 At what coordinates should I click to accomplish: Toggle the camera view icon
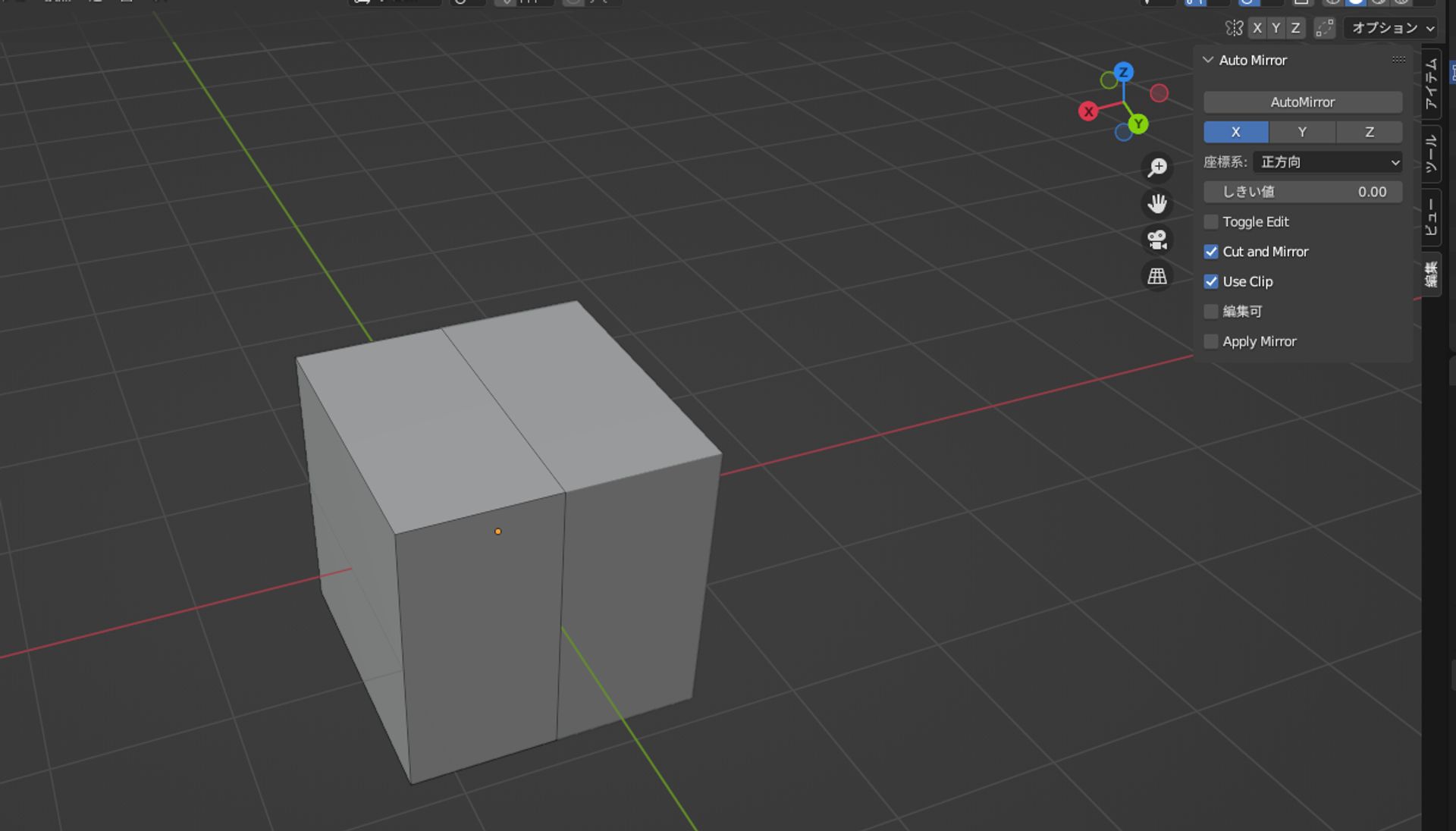click(x=1157, y=240)
